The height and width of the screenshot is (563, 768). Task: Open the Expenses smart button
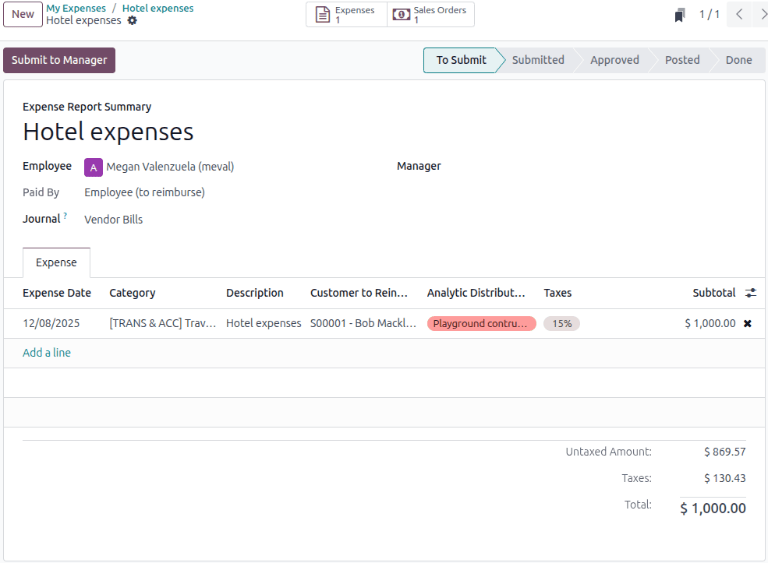[x=346, y=15]
